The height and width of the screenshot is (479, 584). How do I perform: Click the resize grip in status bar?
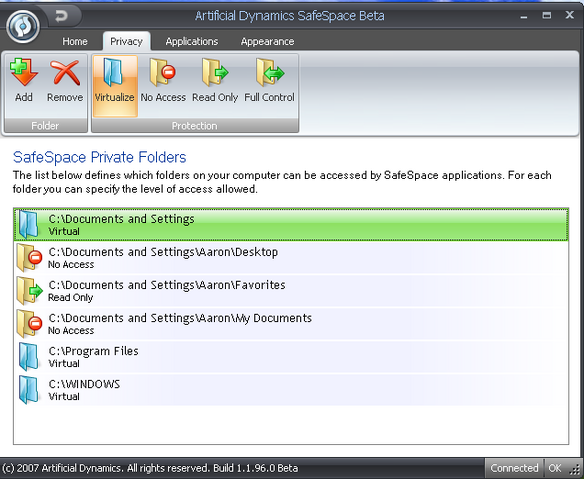coord(575,469)
